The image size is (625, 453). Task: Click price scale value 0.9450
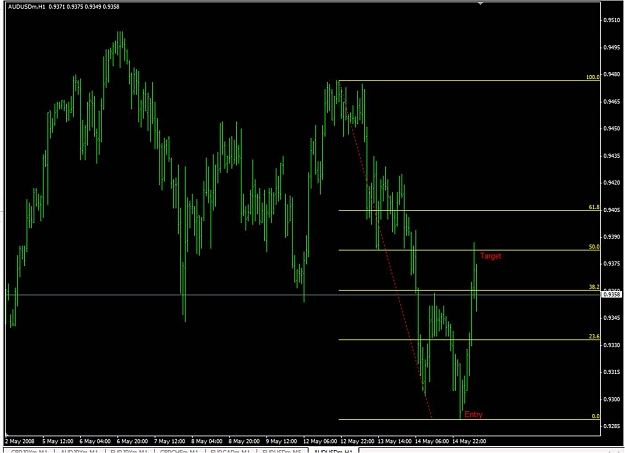coord(611,128)
